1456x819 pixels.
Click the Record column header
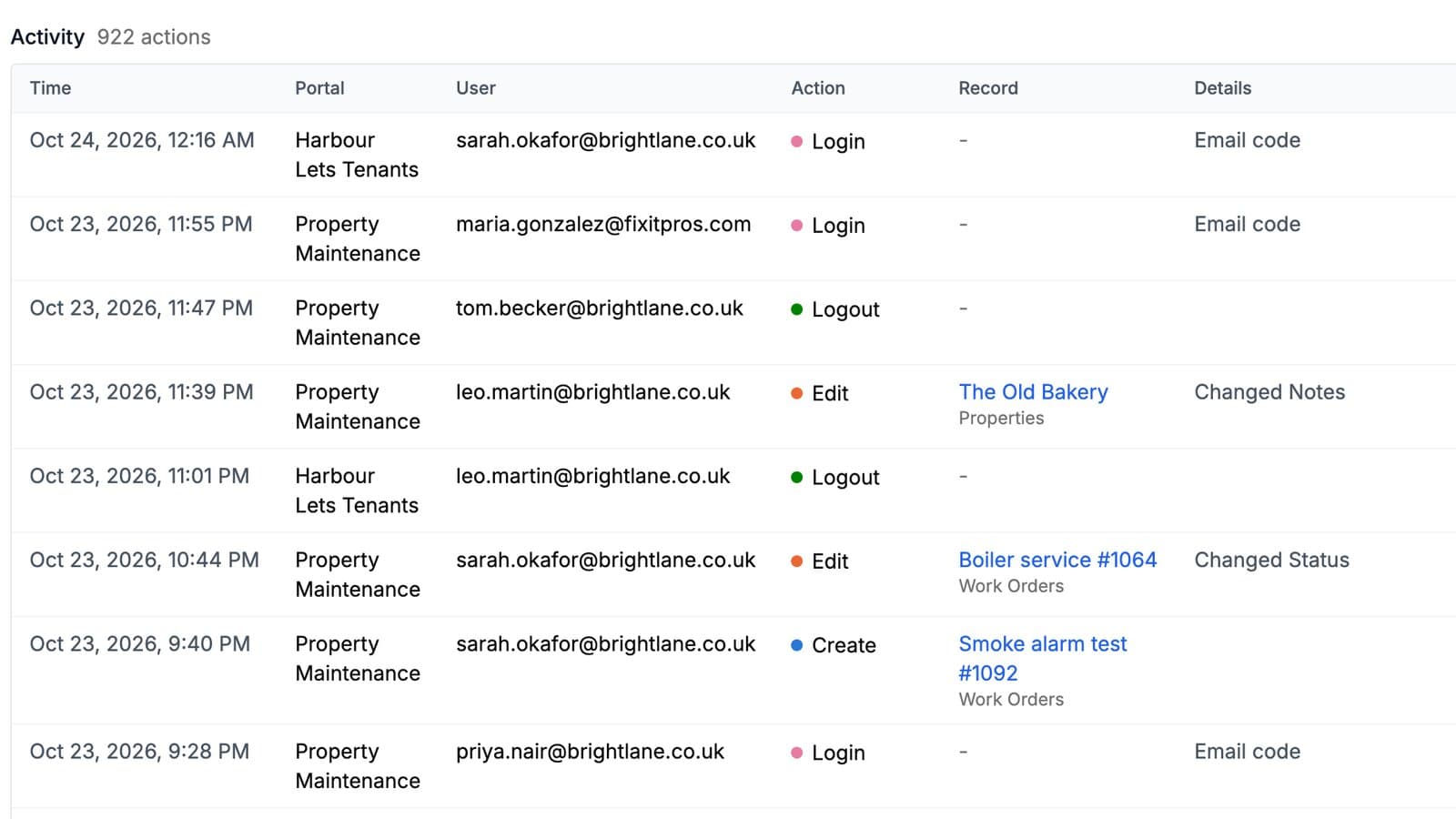click(x=988, y=88)
